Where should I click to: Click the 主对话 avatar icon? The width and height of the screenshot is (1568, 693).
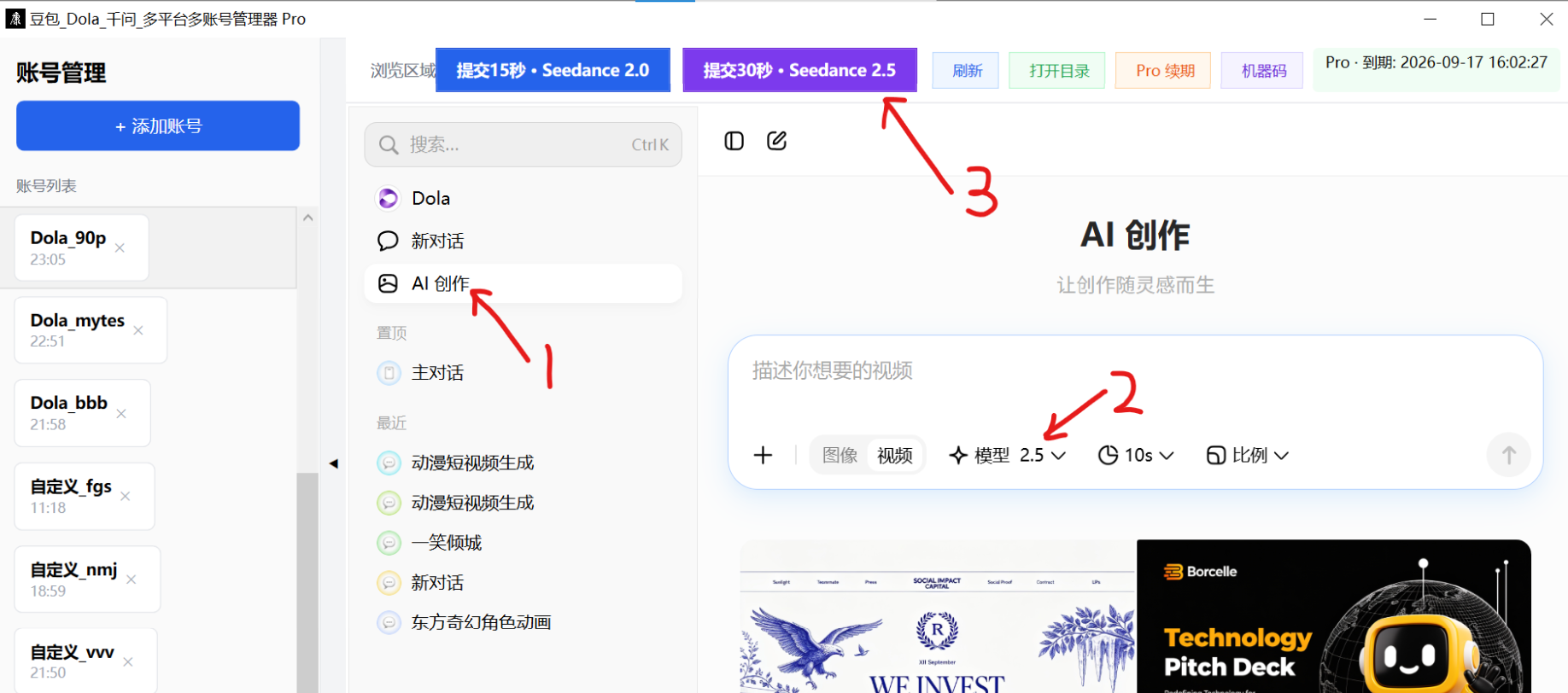[x=389, y=373]
